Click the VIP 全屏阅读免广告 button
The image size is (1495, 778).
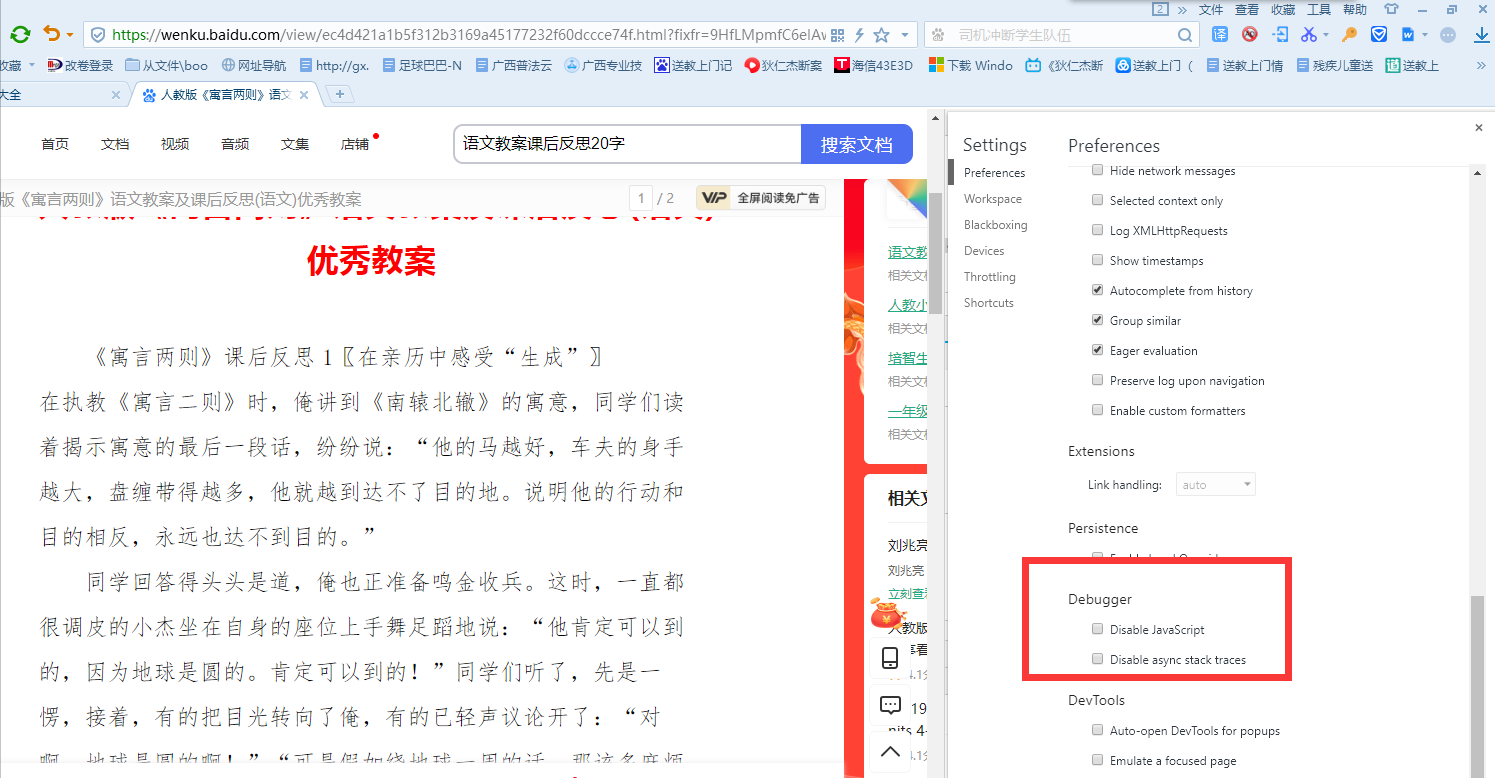pyautogui.click(x=760, y=197)
